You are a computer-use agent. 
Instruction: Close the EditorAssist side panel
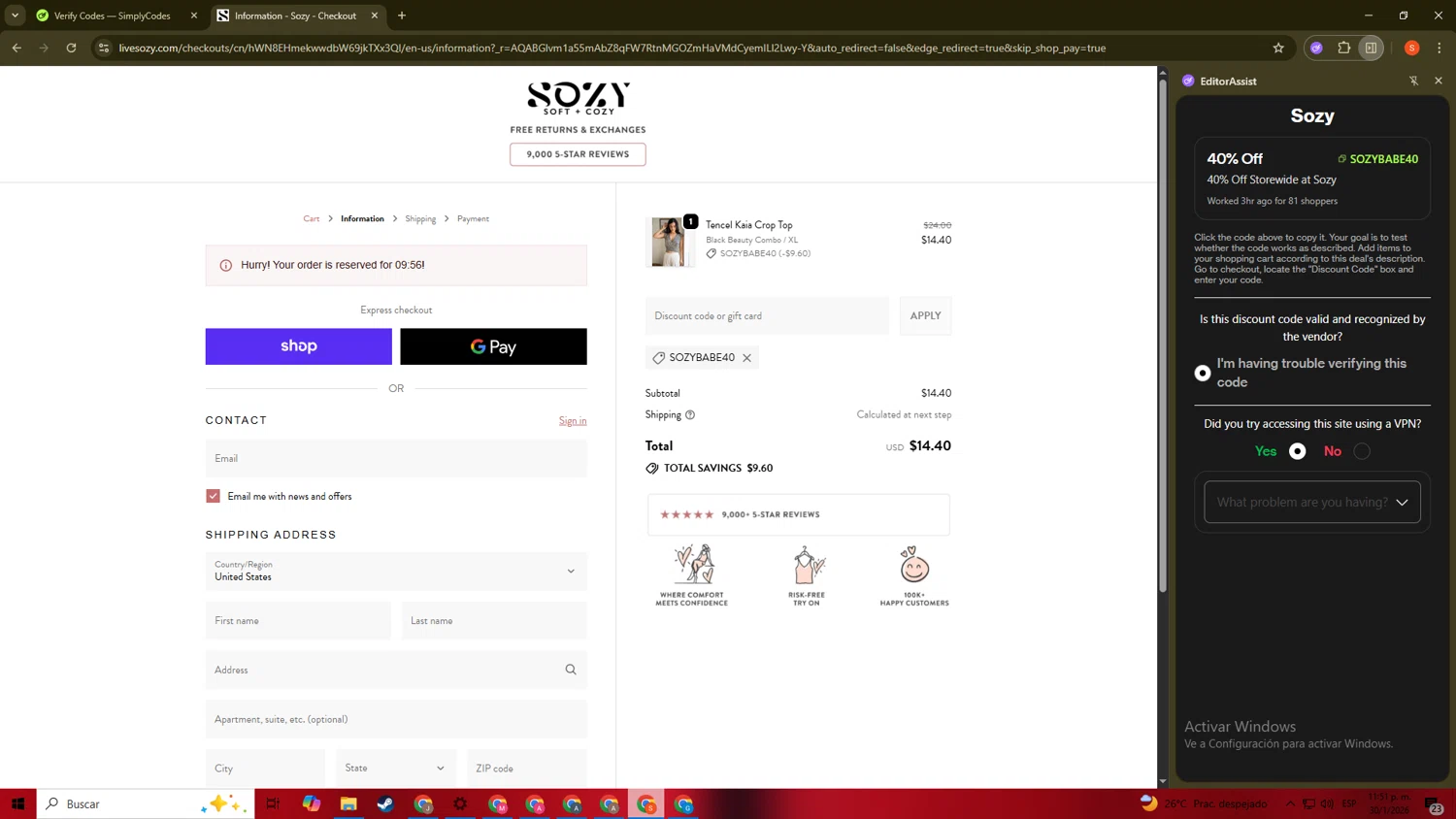pos(1439,81)
